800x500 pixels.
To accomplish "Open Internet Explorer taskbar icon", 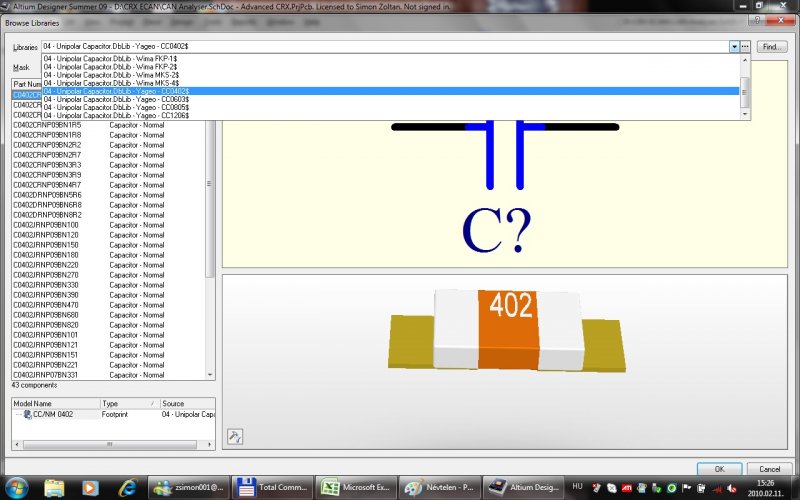I will 128,488.
